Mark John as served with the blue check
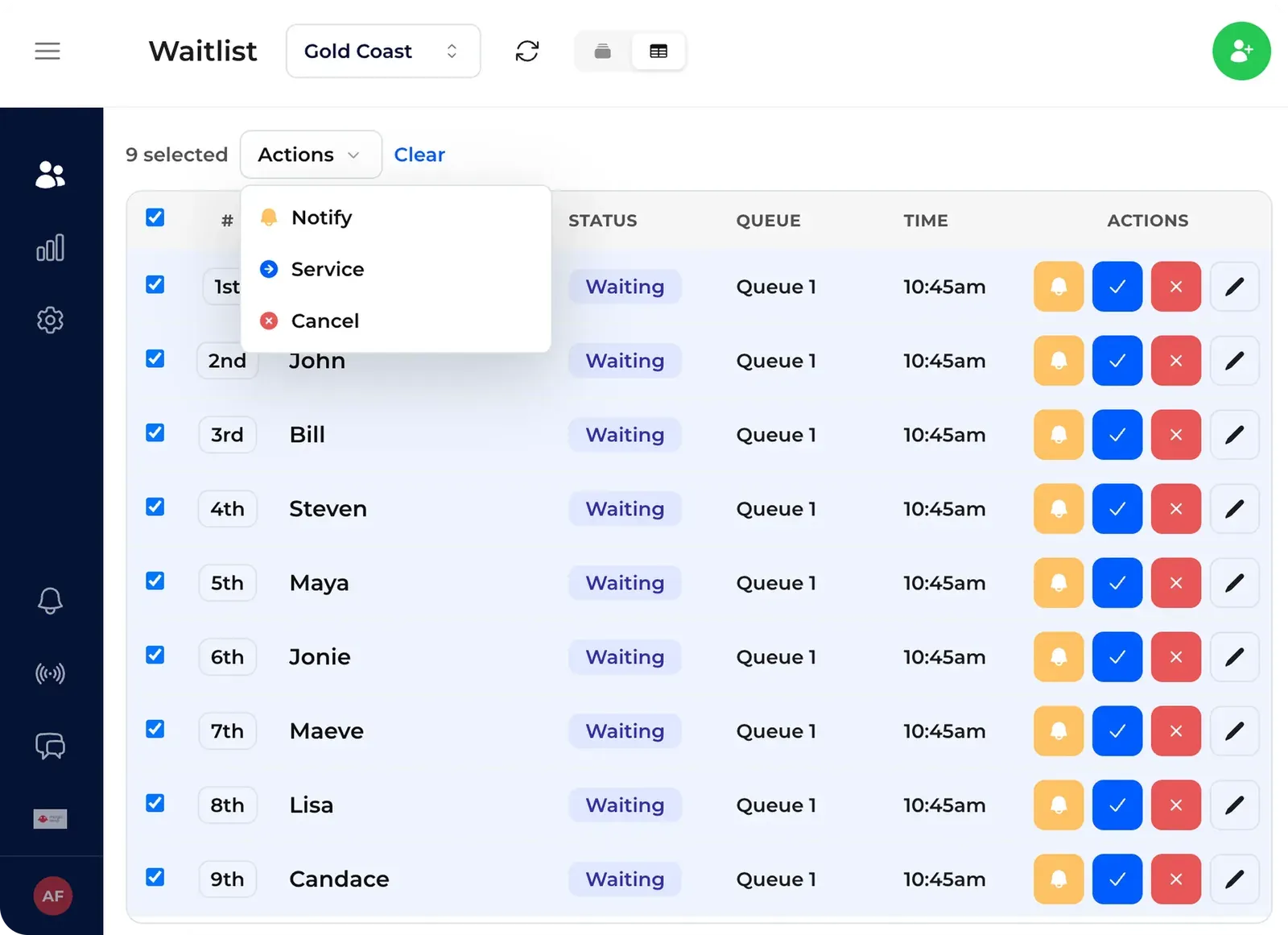This screenshot has height=935, width=1288. (x=1117, y=361)
